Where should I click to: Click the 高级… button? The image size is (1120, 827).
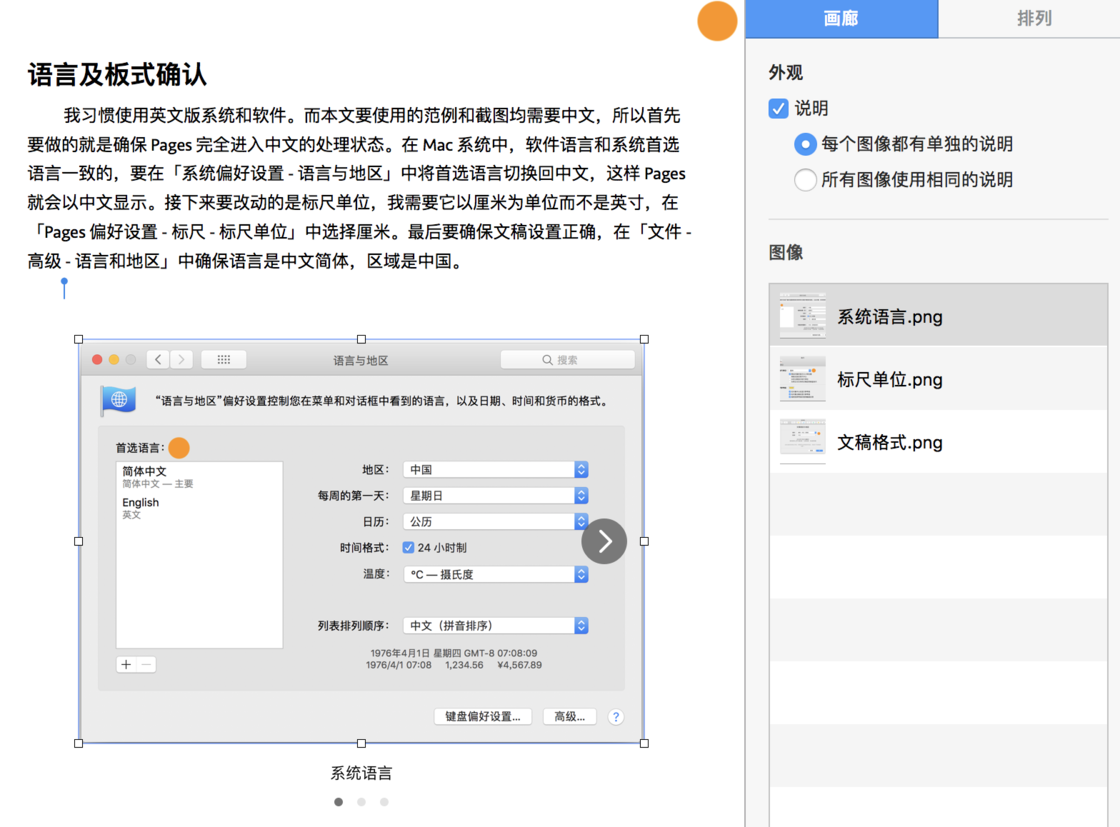click(569, 716)
